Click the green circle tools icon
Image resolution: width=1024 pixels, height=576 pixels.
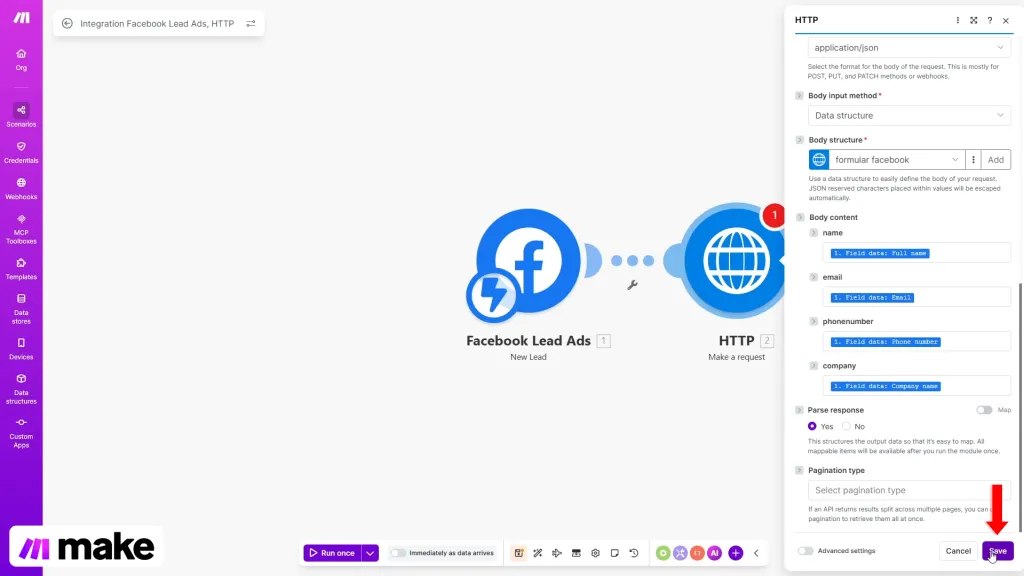point(663,553)
